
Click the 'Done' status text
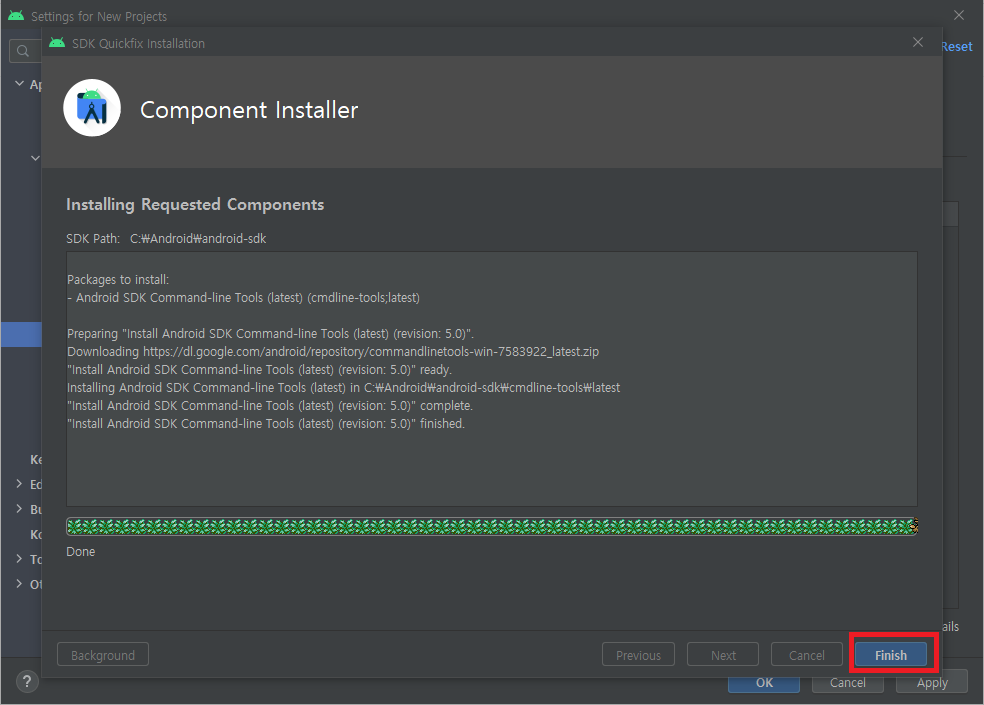click(x=81, y=551)
